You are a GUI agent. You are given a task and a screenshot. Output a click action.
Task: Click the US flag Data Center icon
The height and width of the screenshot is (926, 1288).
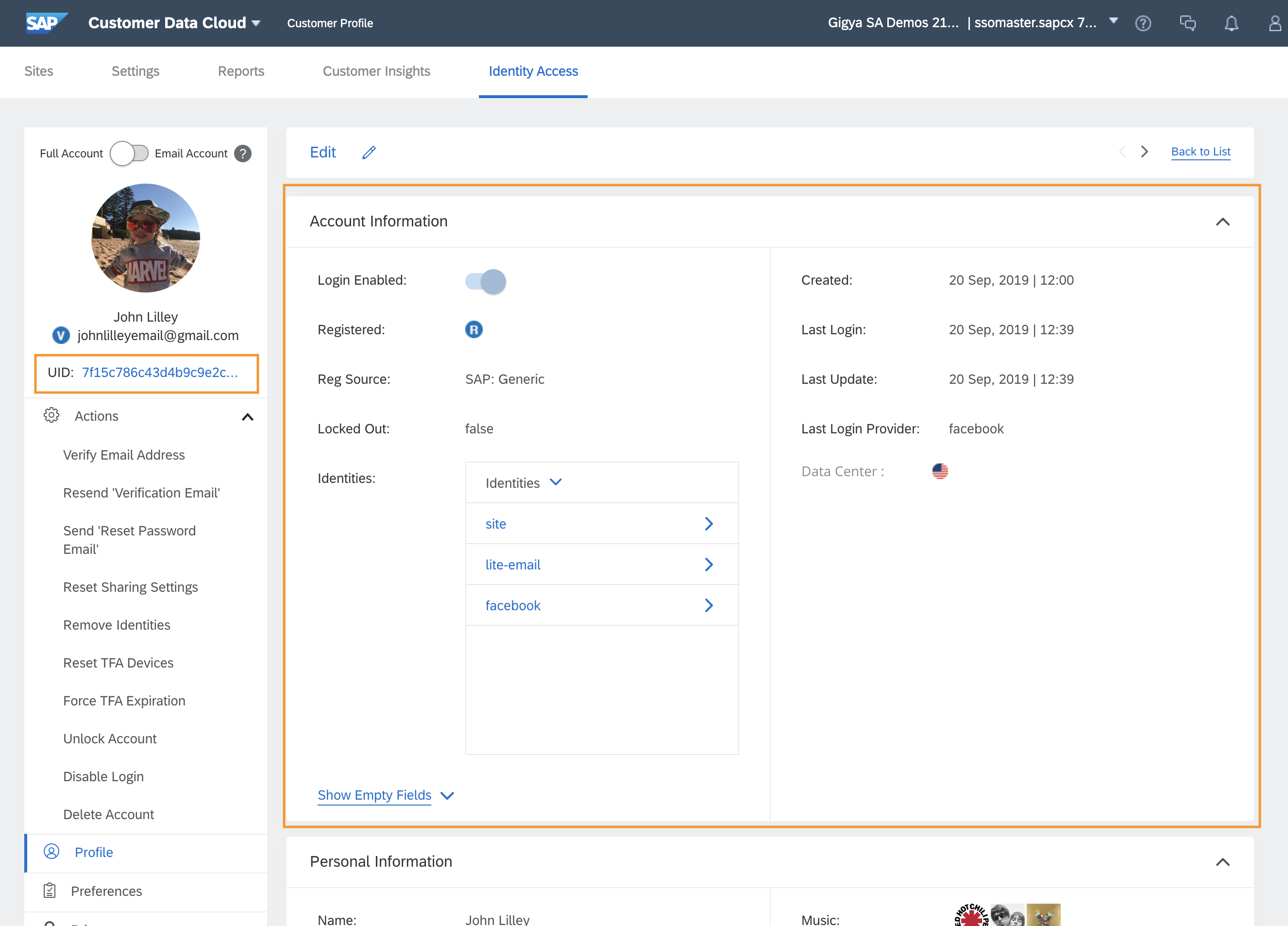[940, 471]
